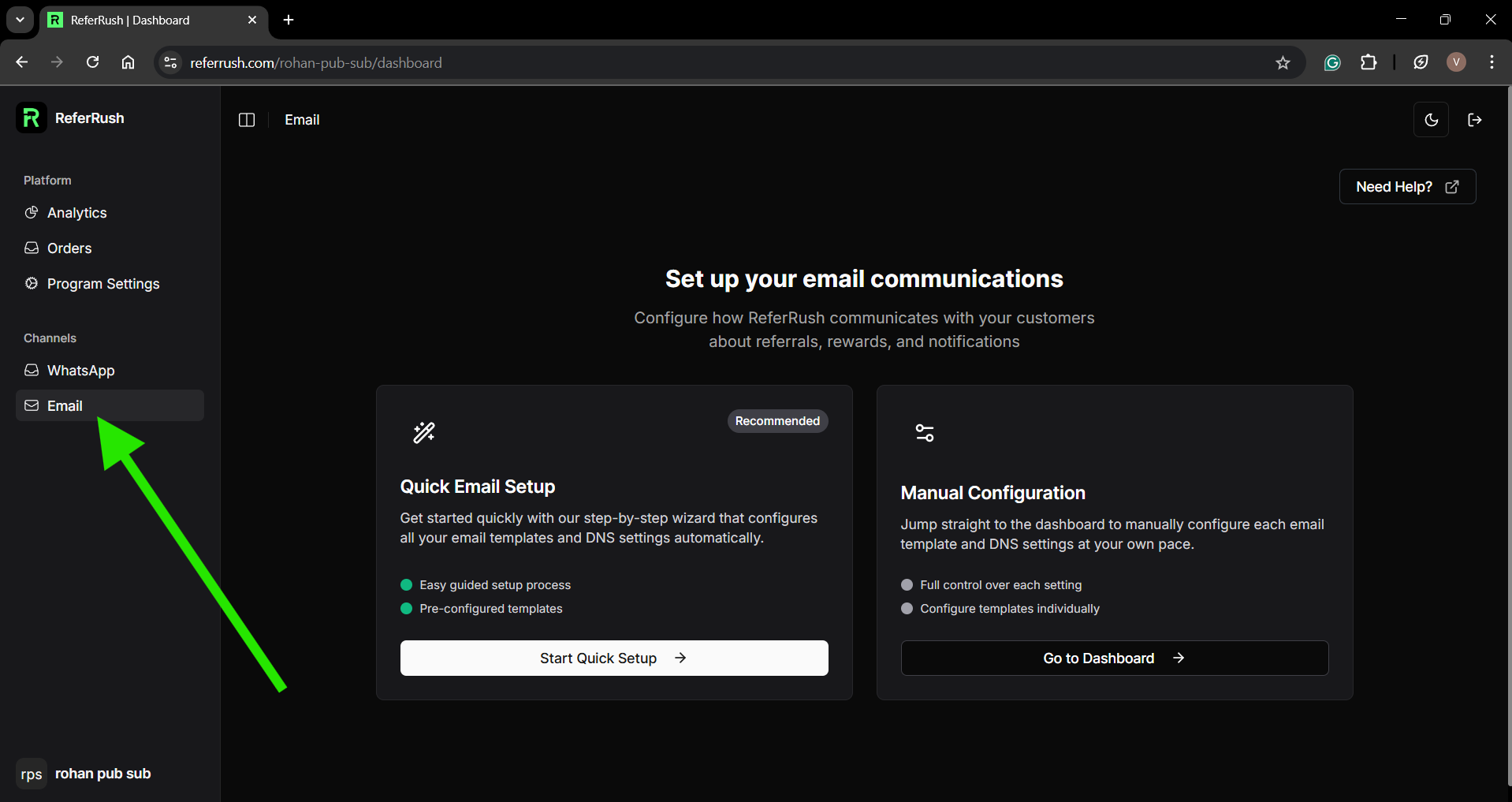Open the browser three-dot menu
Viewport: 1512px width, 802px height.
click(x=1492, y=62)
